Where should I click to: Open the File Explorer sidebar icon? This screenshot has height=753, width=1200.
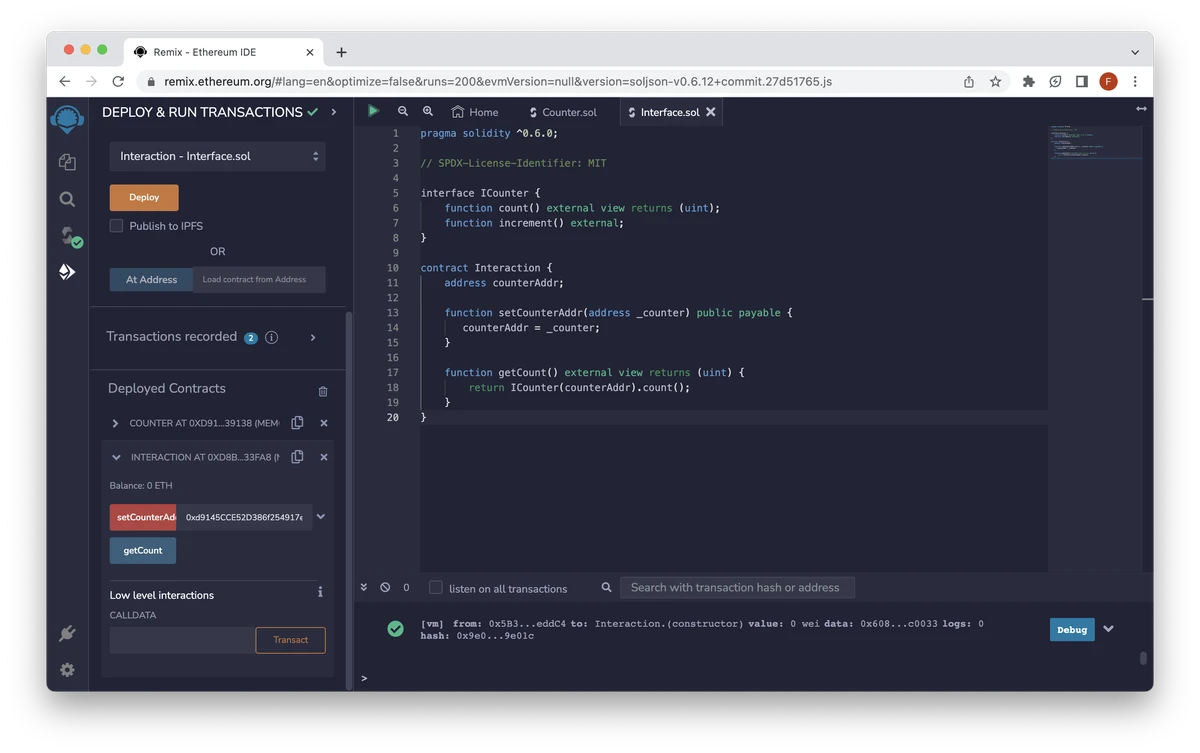click(x=67, y=162)
